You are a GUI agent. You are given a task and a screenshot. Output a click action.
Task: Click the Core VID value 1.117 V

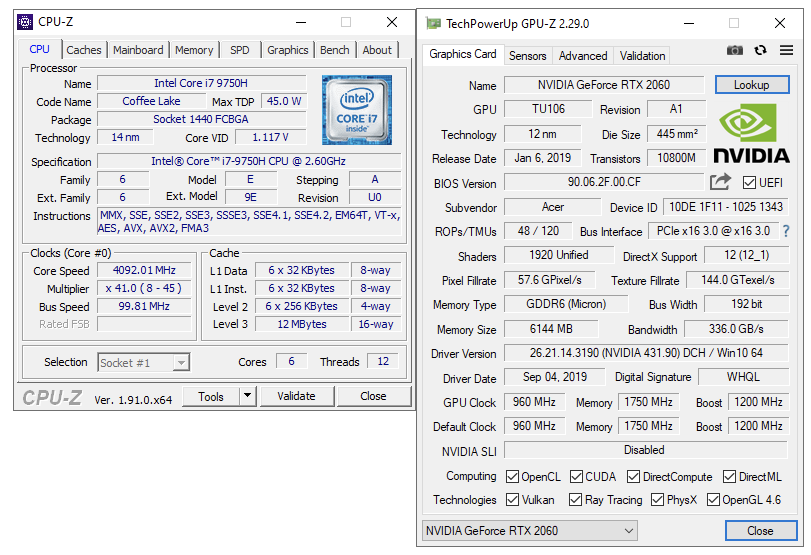(x=271, y=137)
